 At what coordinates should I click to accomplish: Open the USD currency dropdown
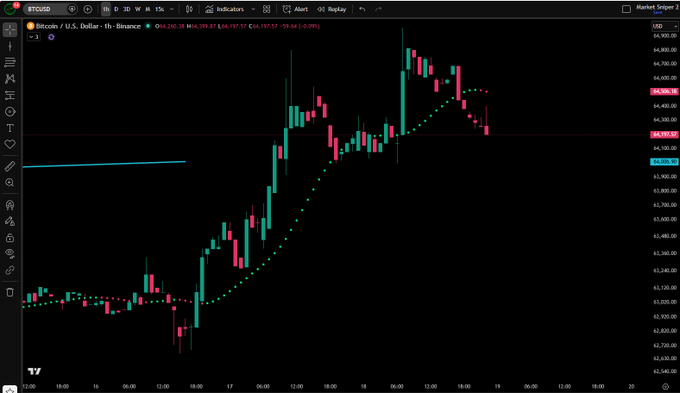[x=664, y=26]
